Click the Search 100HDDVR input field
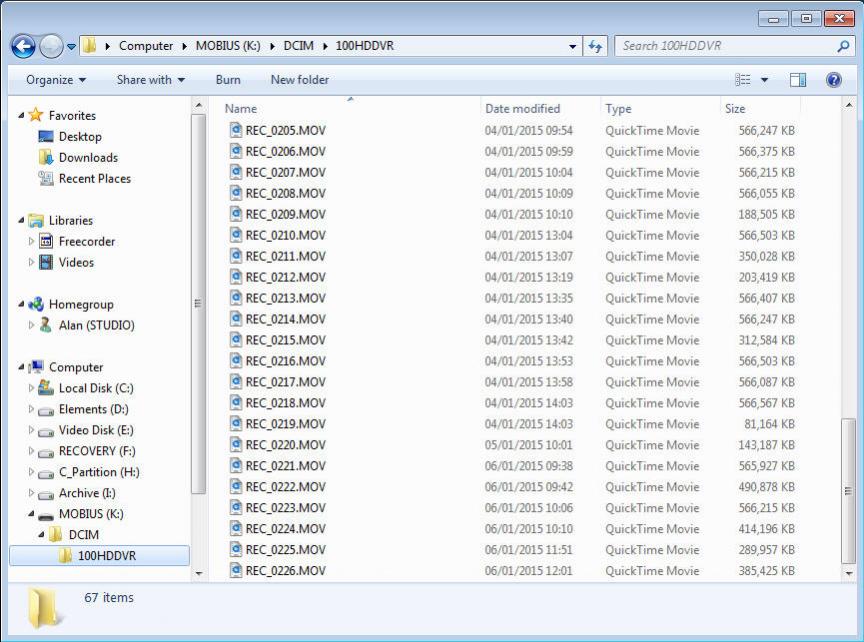This screenshot has width=864, height=642. (x=725, y=46)
